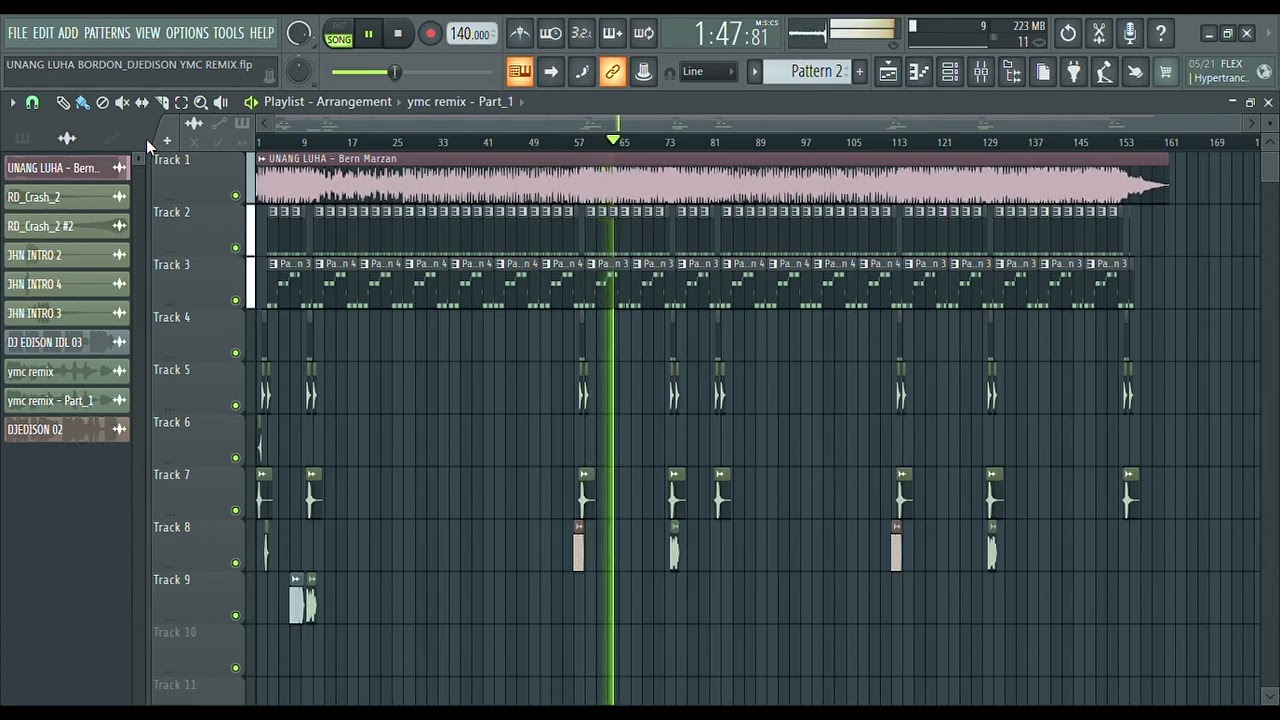Toggle wait for input to start playing

[x=551, y=34]
